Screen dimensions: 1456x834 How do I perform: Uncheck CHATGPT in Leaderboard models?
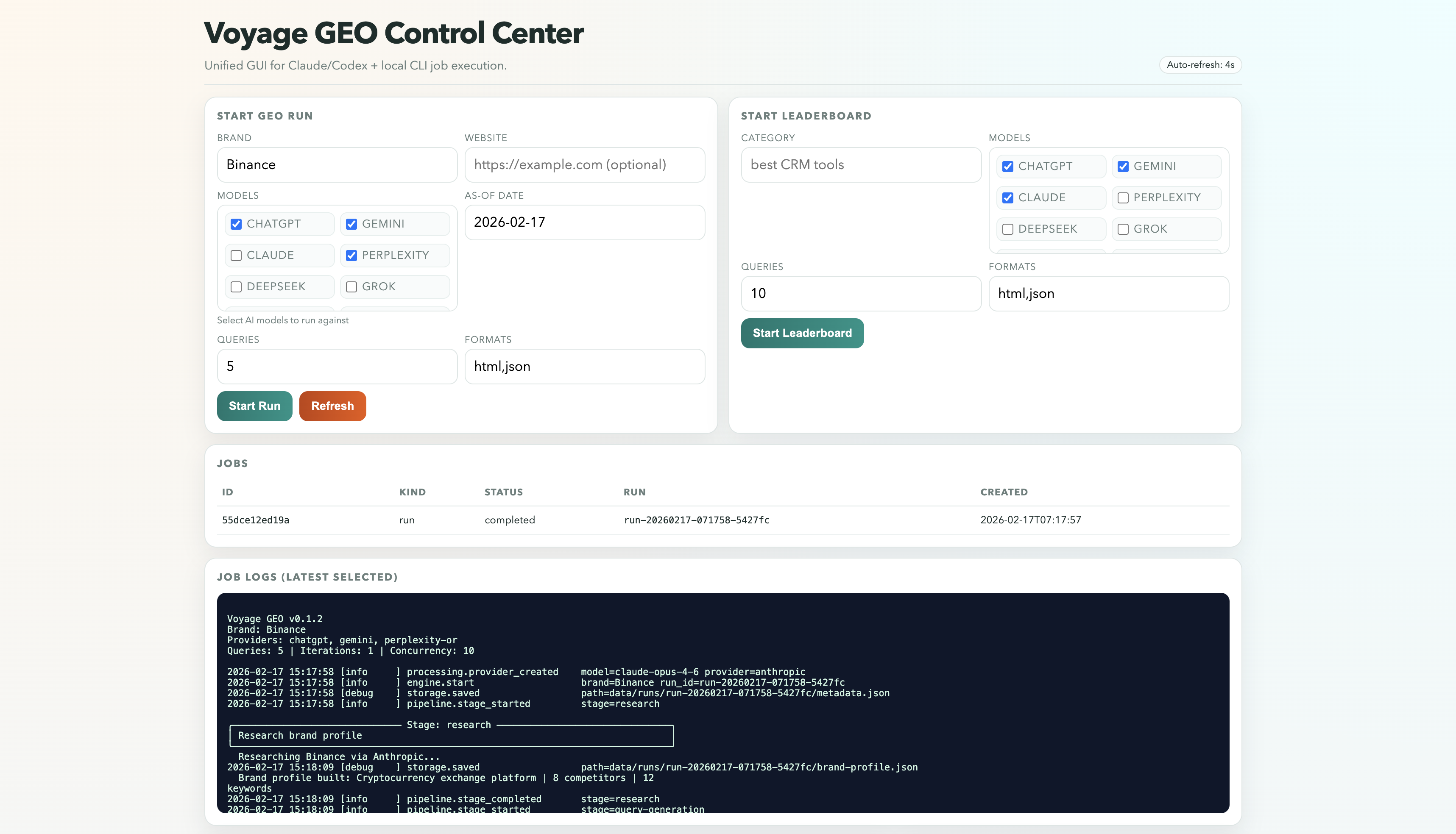[x=1007, y=166]
